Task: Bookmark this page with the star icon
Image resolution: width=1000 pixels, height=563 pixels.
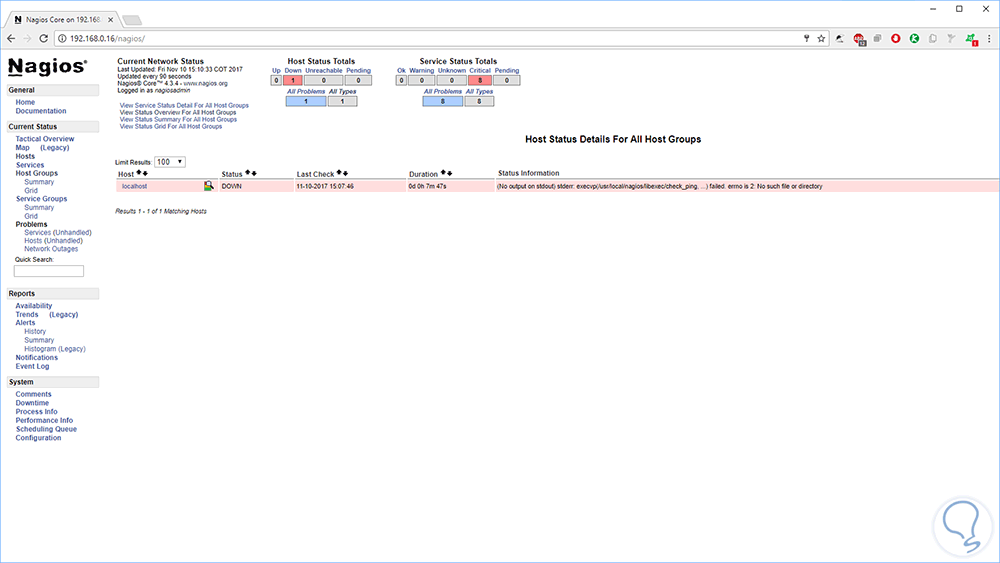Action: 821,38
